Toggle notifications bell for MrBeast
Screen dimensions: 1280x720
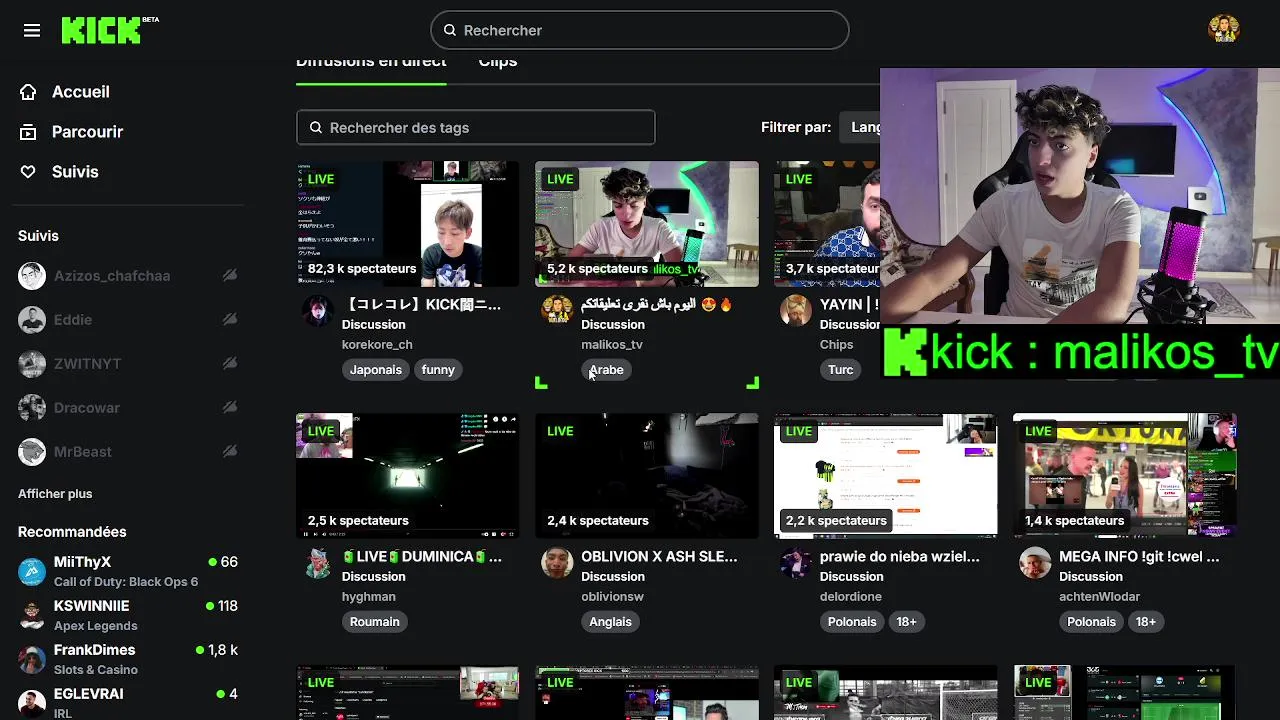coord(230,452)
